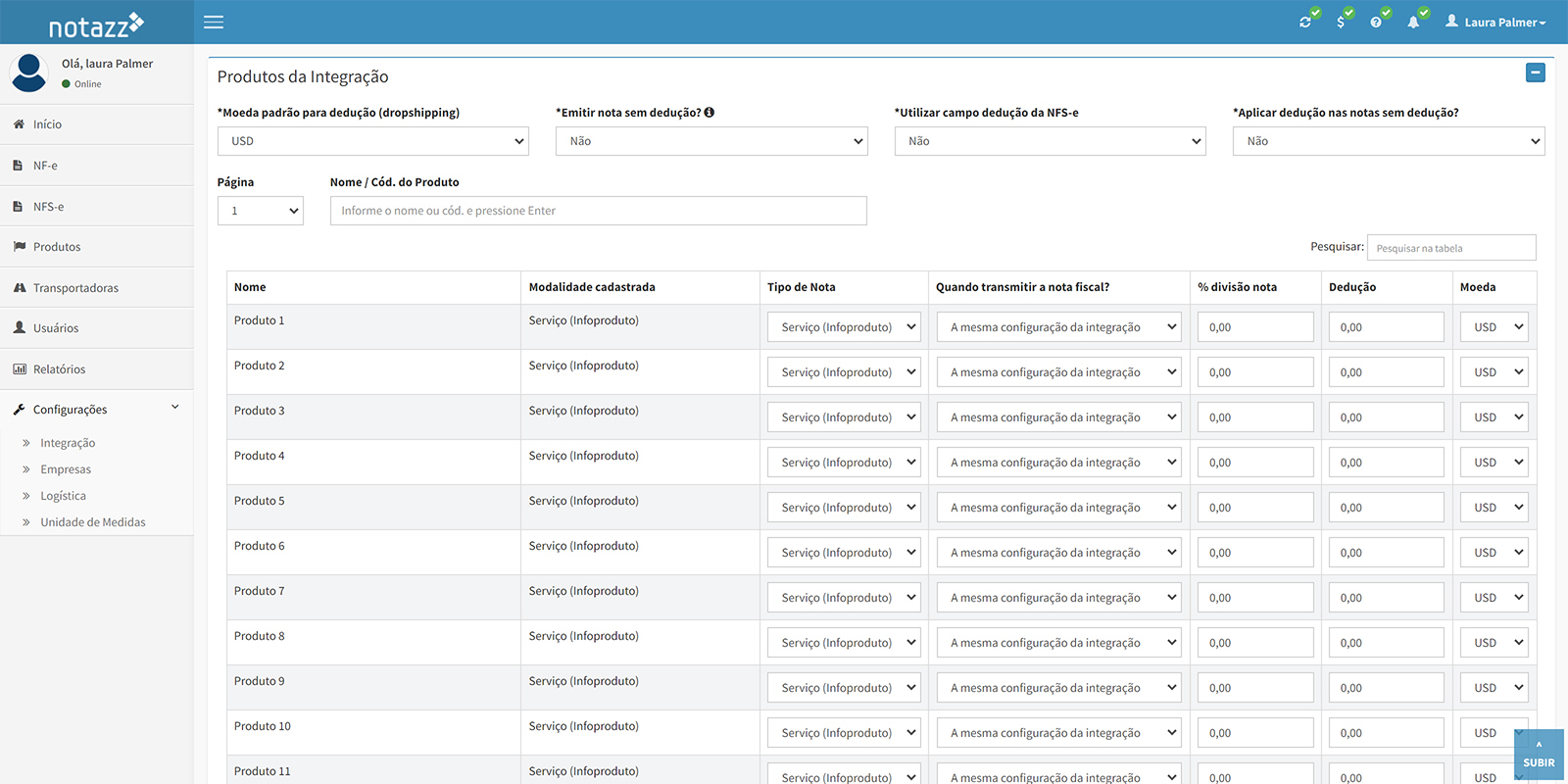Open Logística submenu link

[x=63, y=496]
